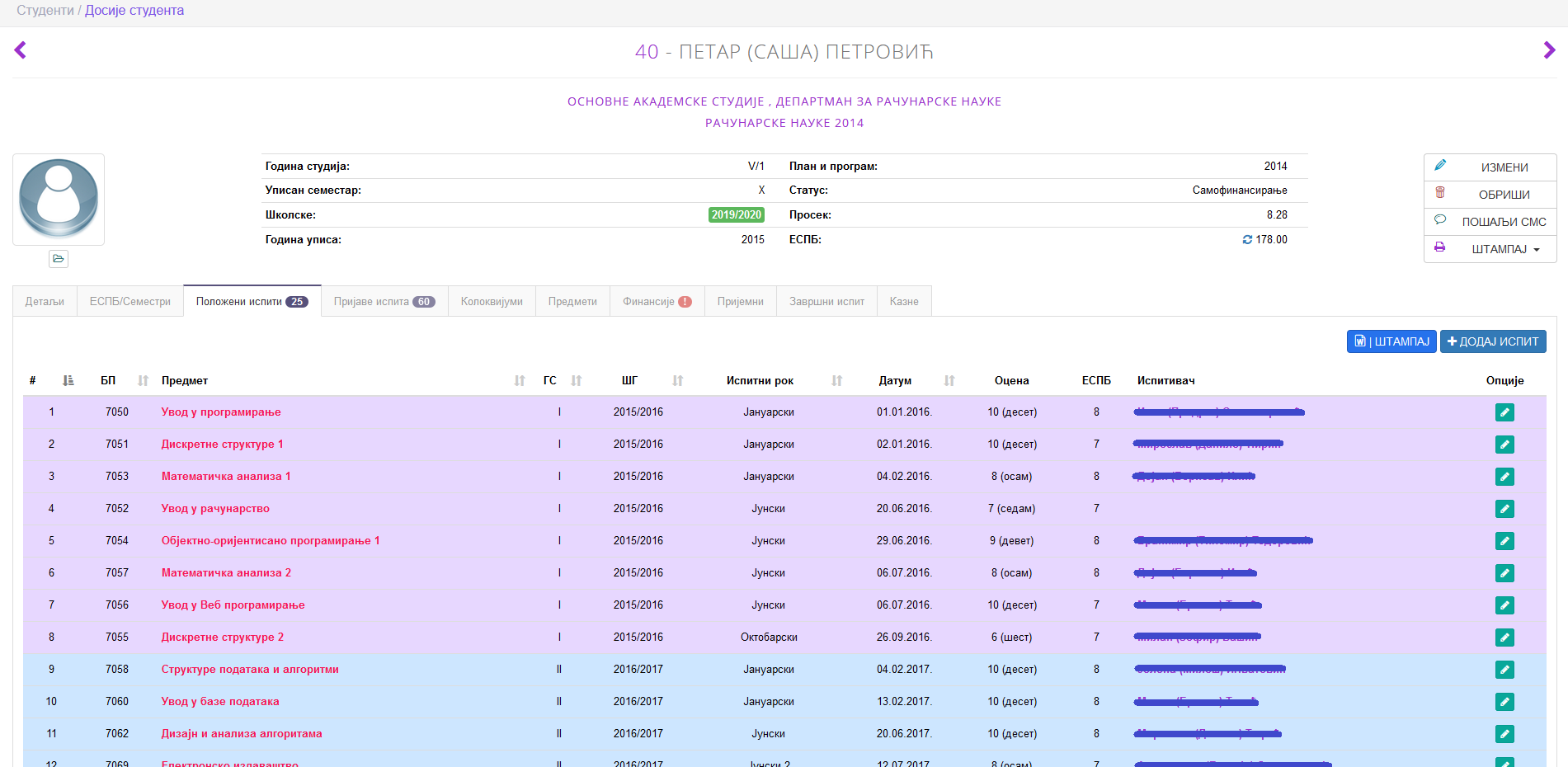
Task: Open the Финансије tab
Action: (x=657, y=302)
